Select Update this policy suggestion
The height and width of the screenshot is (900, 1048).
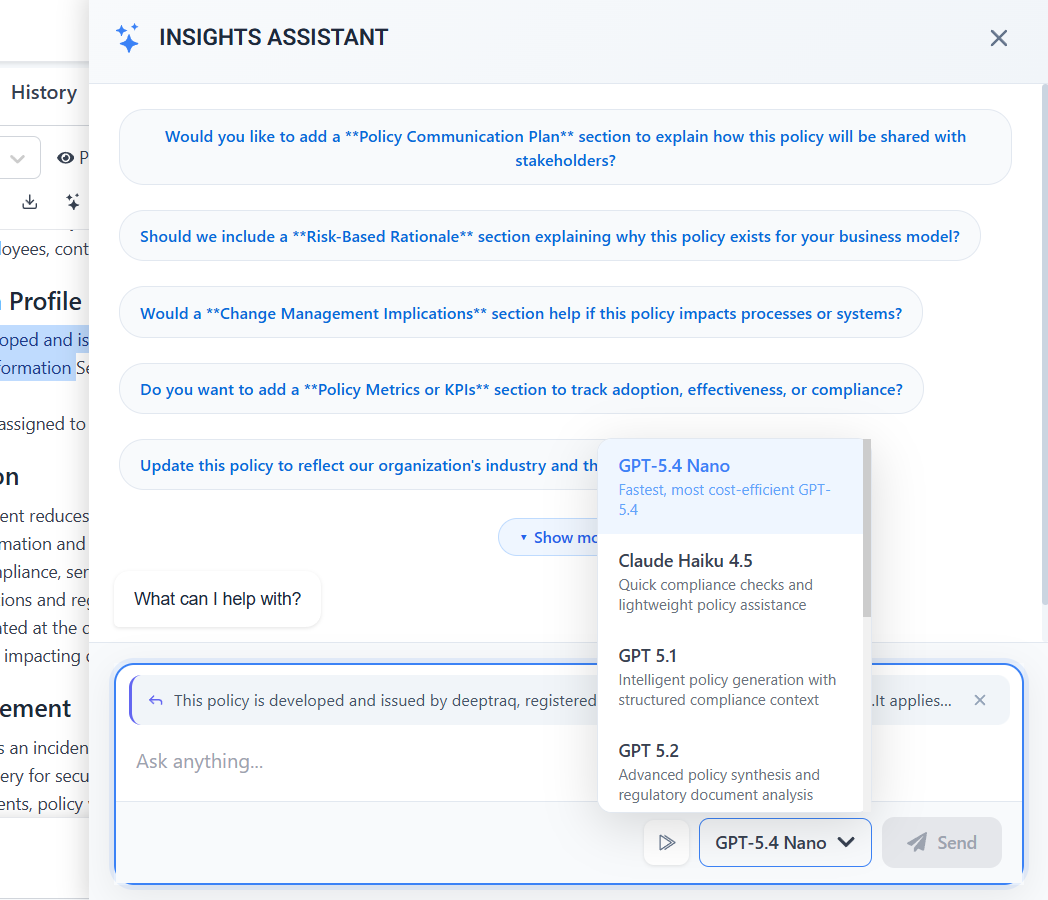(x=359, y=465)
